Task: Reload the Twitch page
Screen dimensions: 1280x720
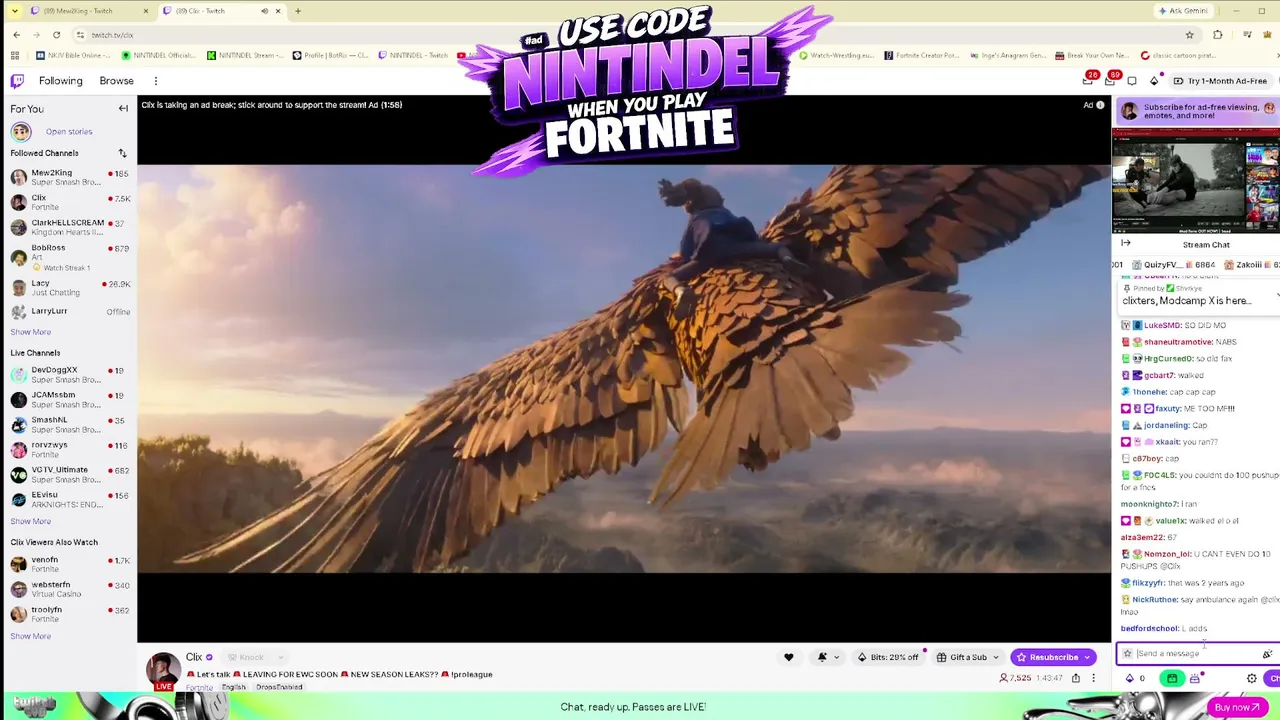Action: point(56,35)
